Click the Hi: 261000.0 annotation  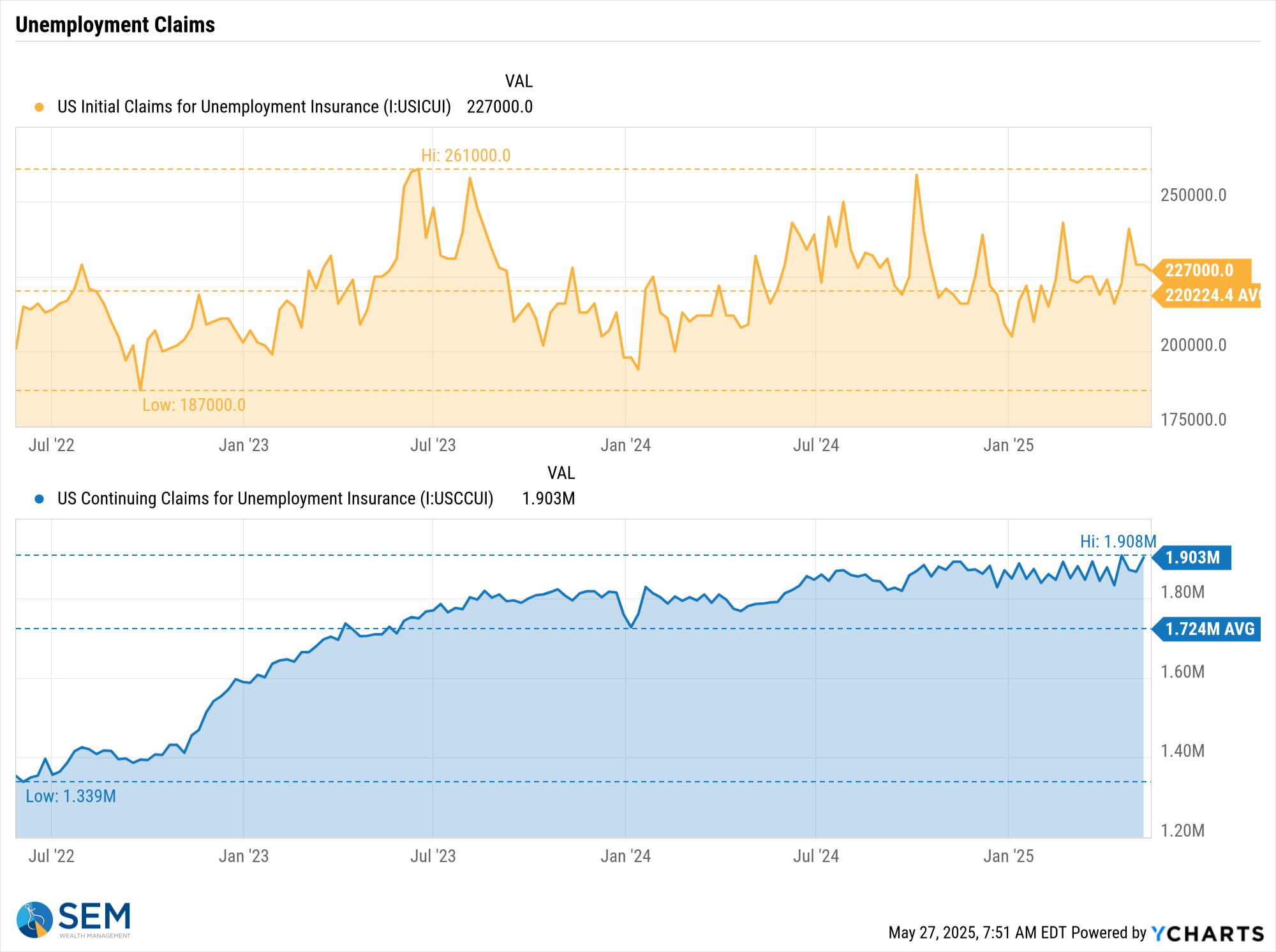pyautogui.click(x=466, y=156)
